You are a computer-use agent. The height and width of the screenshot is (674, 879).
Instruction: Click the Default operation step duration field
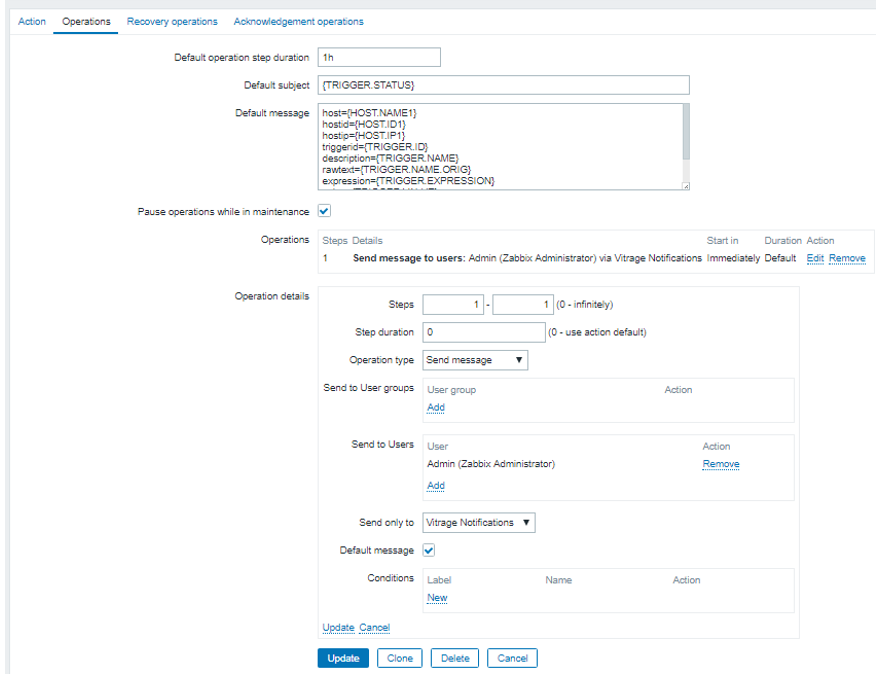coord(378,58)
